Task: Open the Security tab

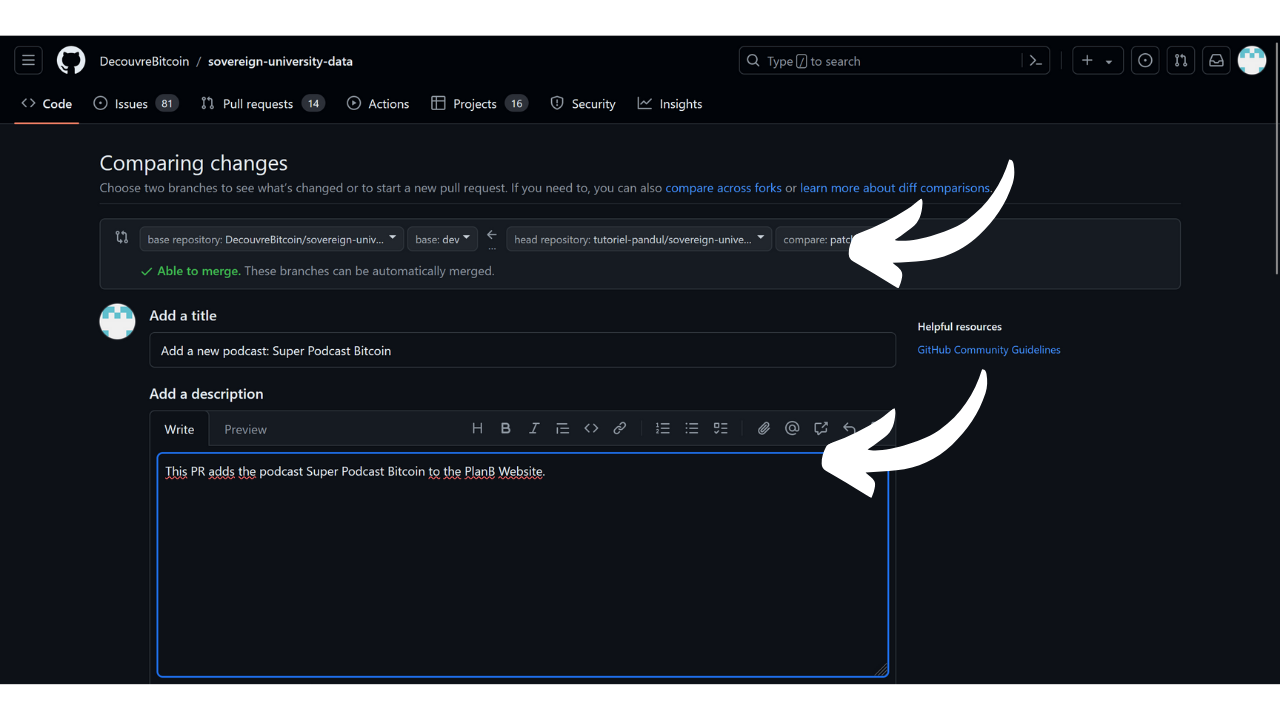Action: point(583,104)
